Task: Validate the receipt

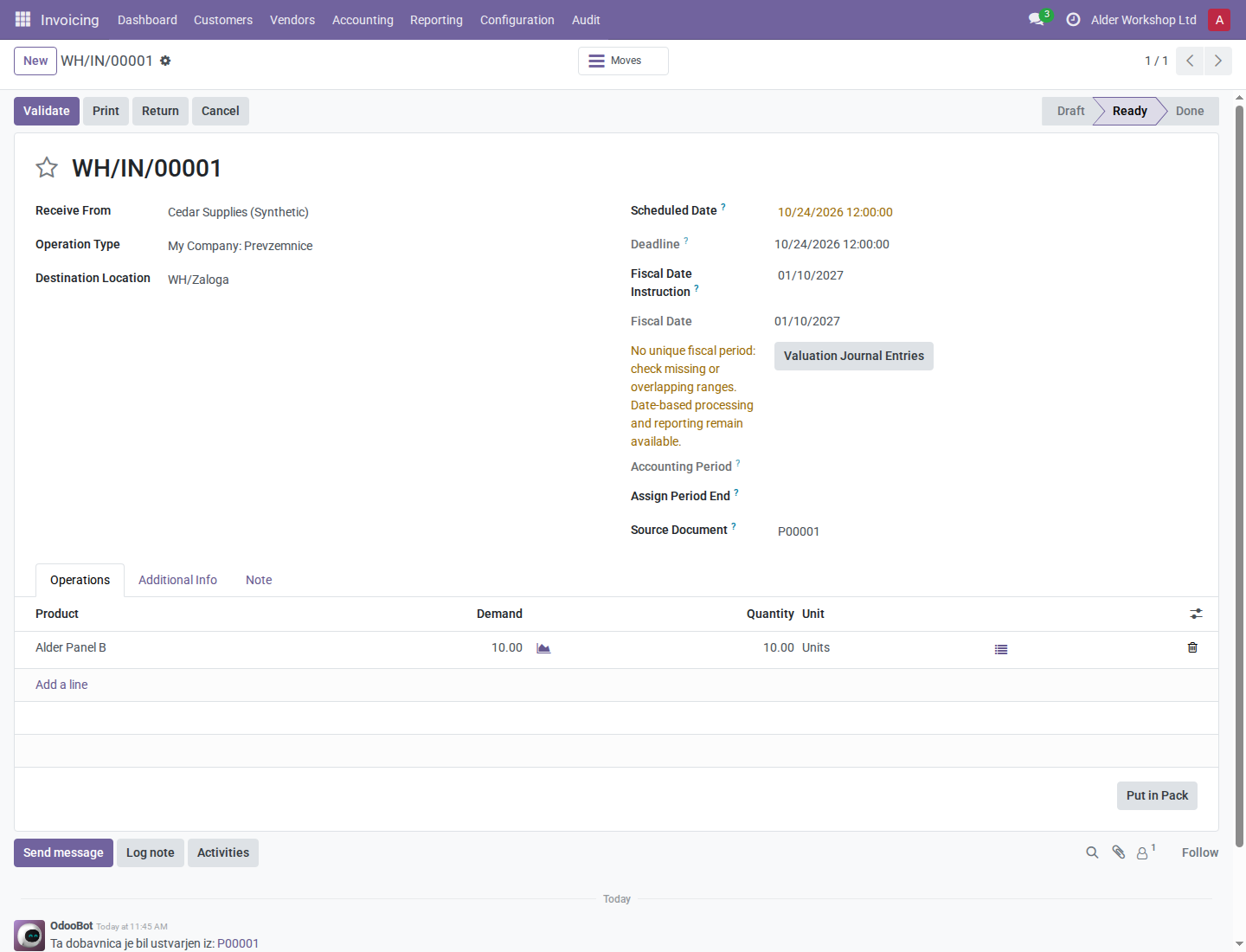Action: (x=47, y=111)
